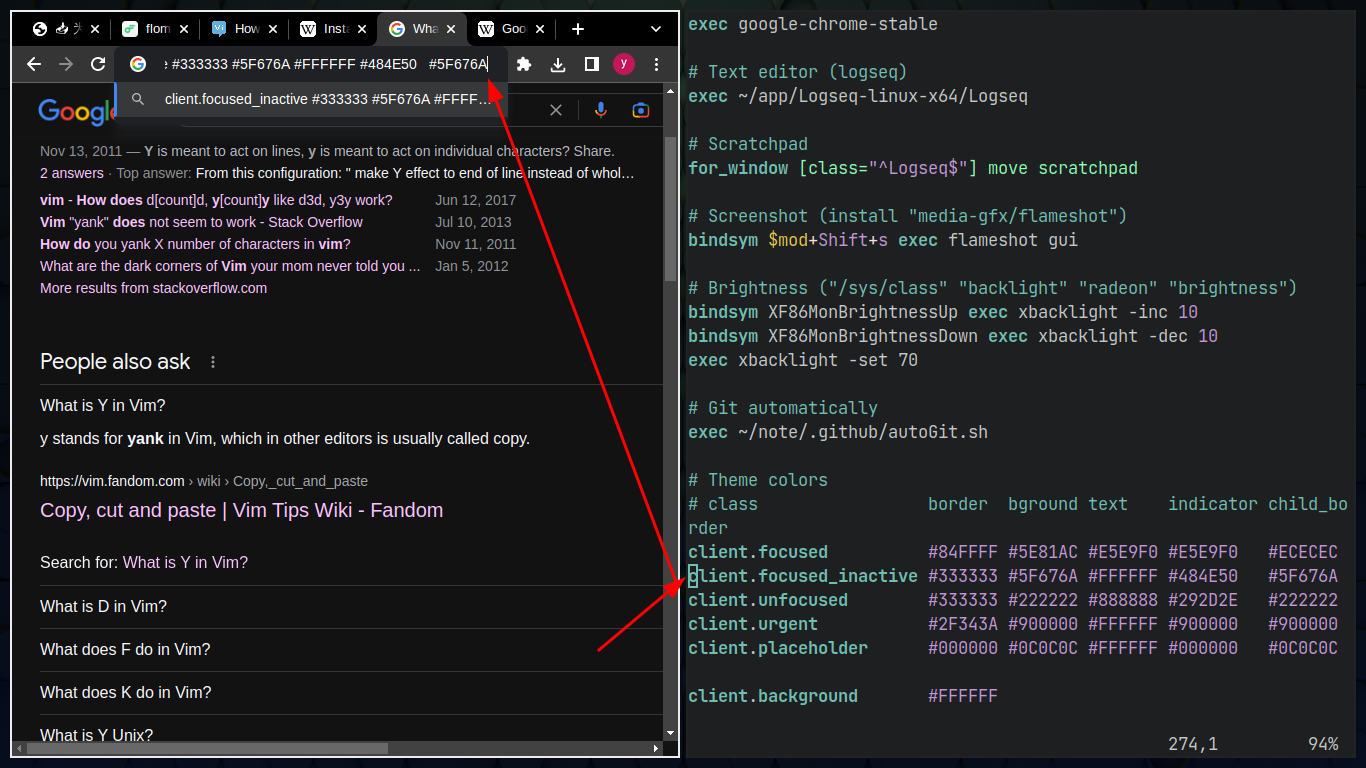Click 'client.urgent' in the editor
Image resolution: width=1366 pixels, height=768 pixels.
(753, 624)
